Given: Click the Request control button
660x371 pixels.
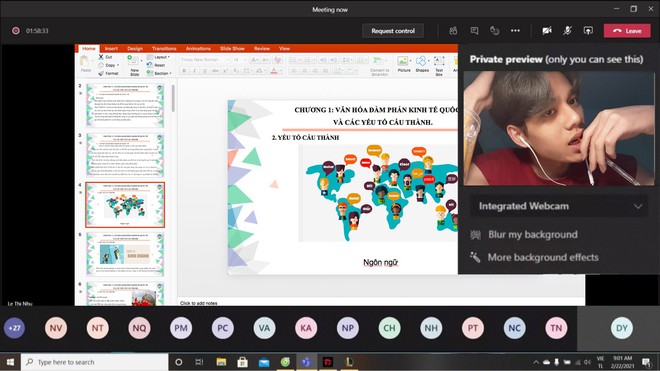Looking at the screenshot, I should click(x=393, y=31).
